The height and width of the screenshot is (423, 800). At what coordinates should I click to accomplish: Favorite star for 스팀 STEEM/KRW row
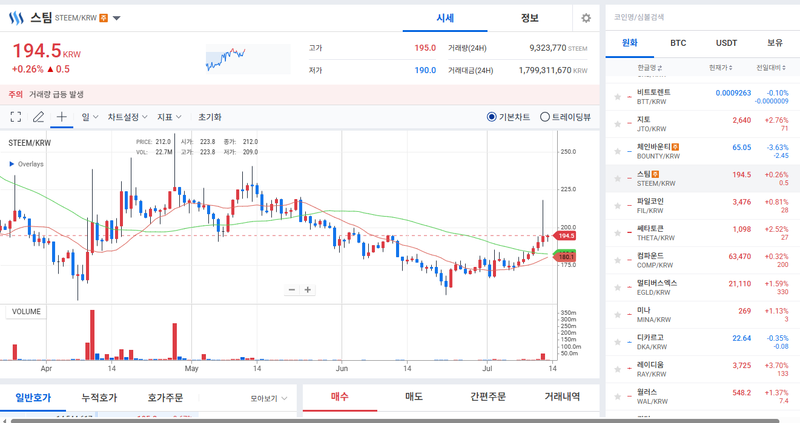pos(617,179)
